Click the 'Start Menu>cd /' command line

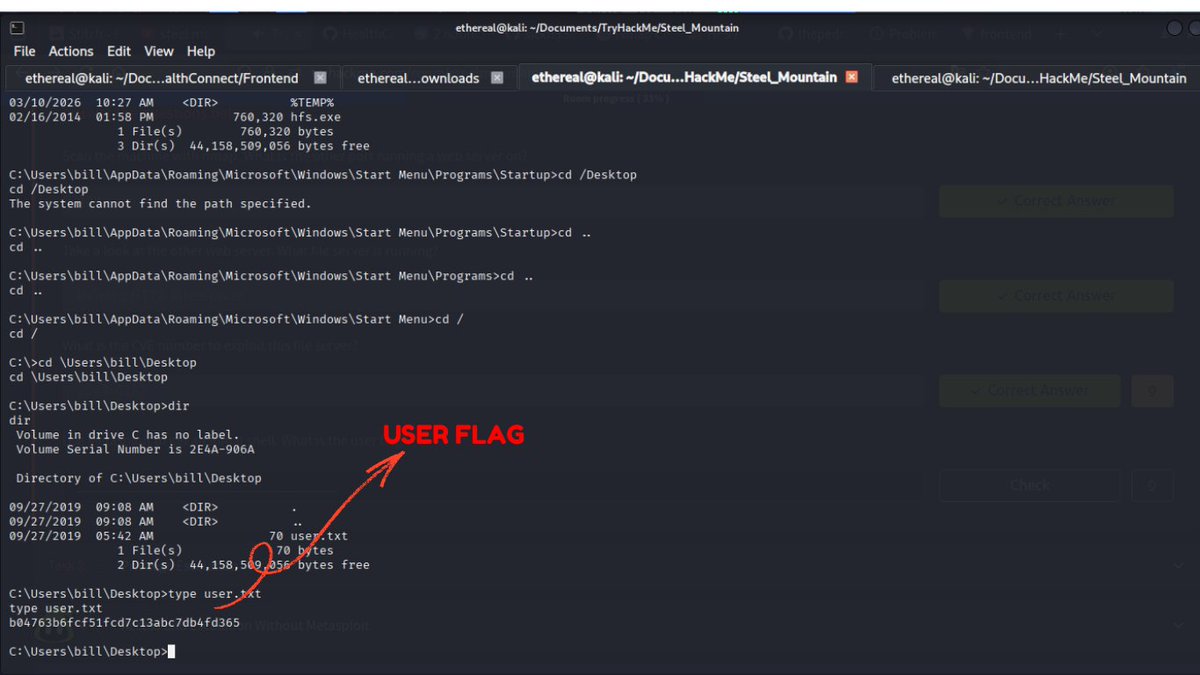click(x=236, y=320)
